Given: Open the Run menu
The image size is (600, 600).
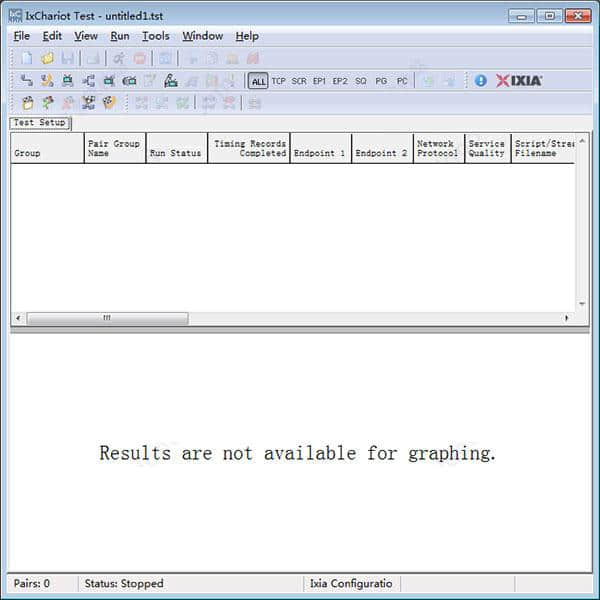Looking at the screenshot, I should coord(120,36).
